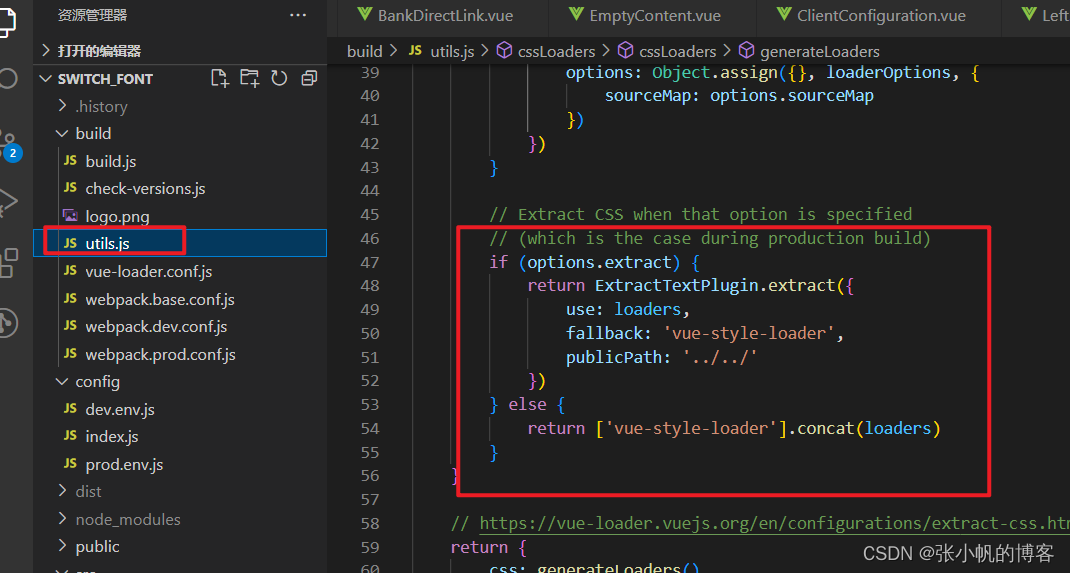Open webpack.base.conf.js file
The width and height of the screenshot is (1070, 573).
160,299
